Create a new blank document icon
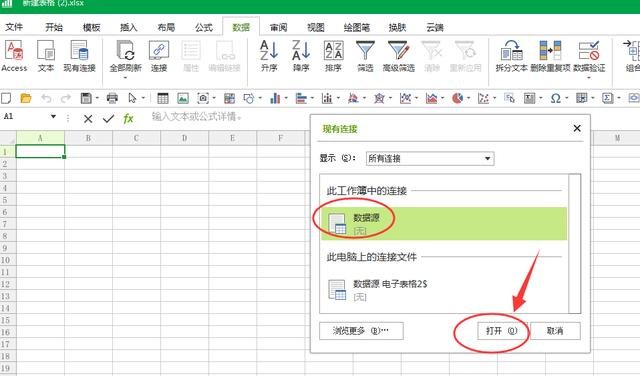 pos(6,98)
